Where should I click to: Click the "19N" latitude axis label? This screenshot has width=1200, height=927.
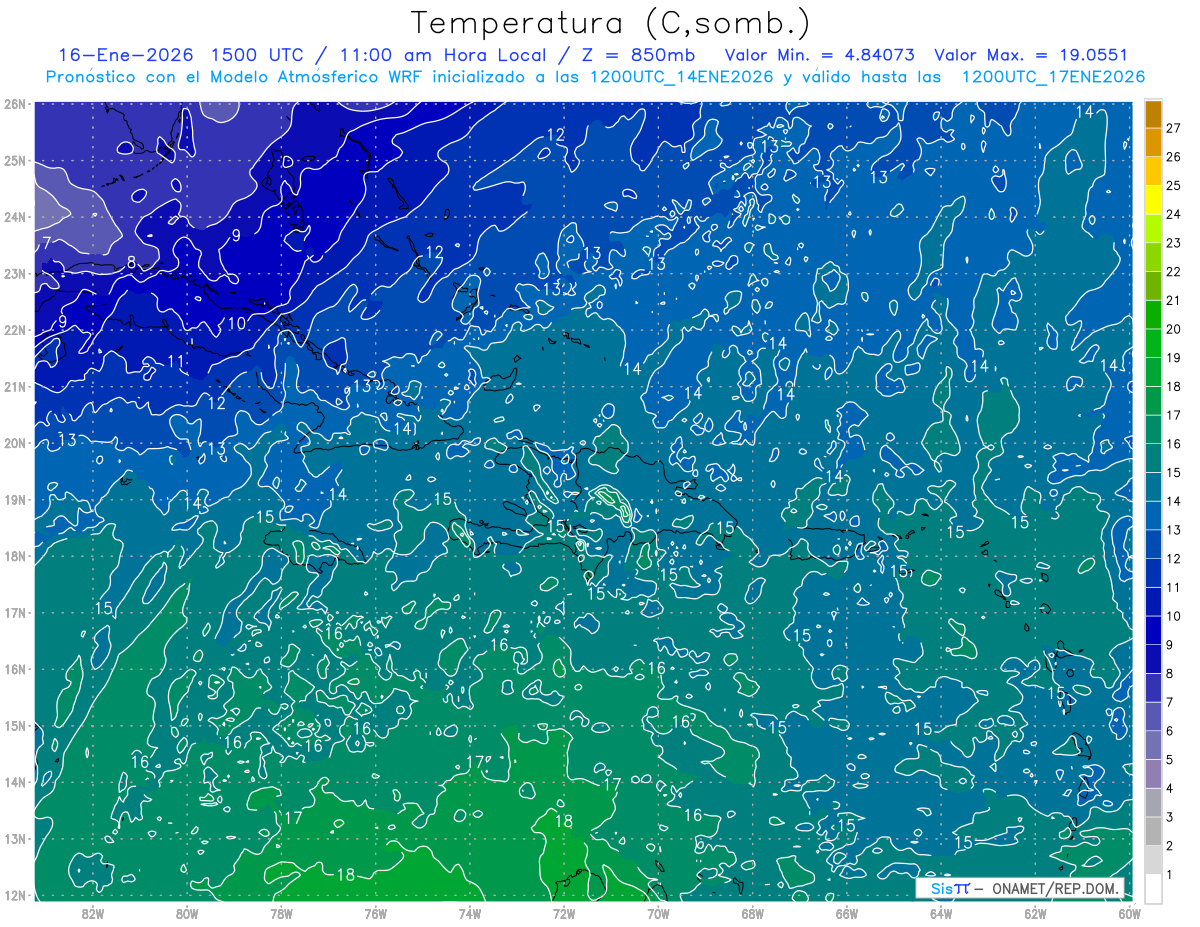tap(15, 499)
